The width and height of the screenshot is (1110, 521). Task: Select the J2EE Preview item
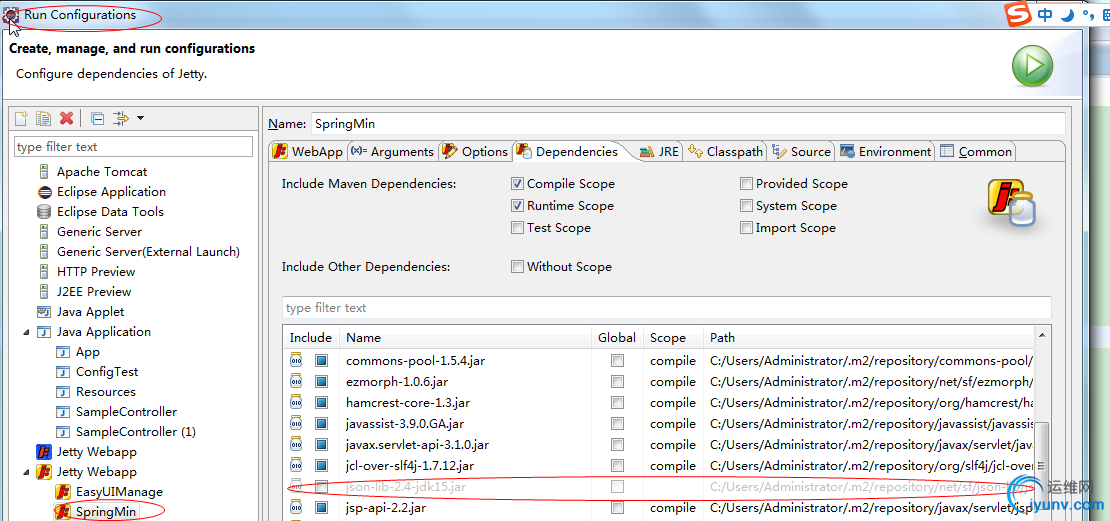click(94, 292)
